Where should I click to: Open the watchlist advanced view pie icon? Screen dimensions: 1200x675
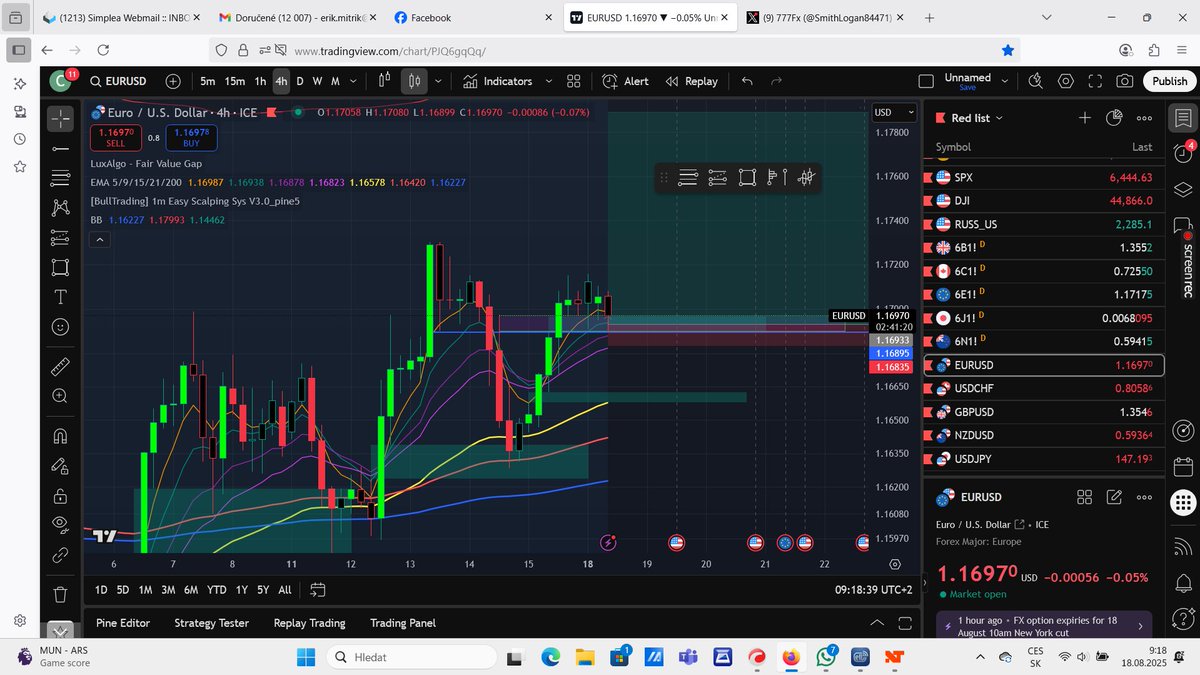[x=1115, y=118]
